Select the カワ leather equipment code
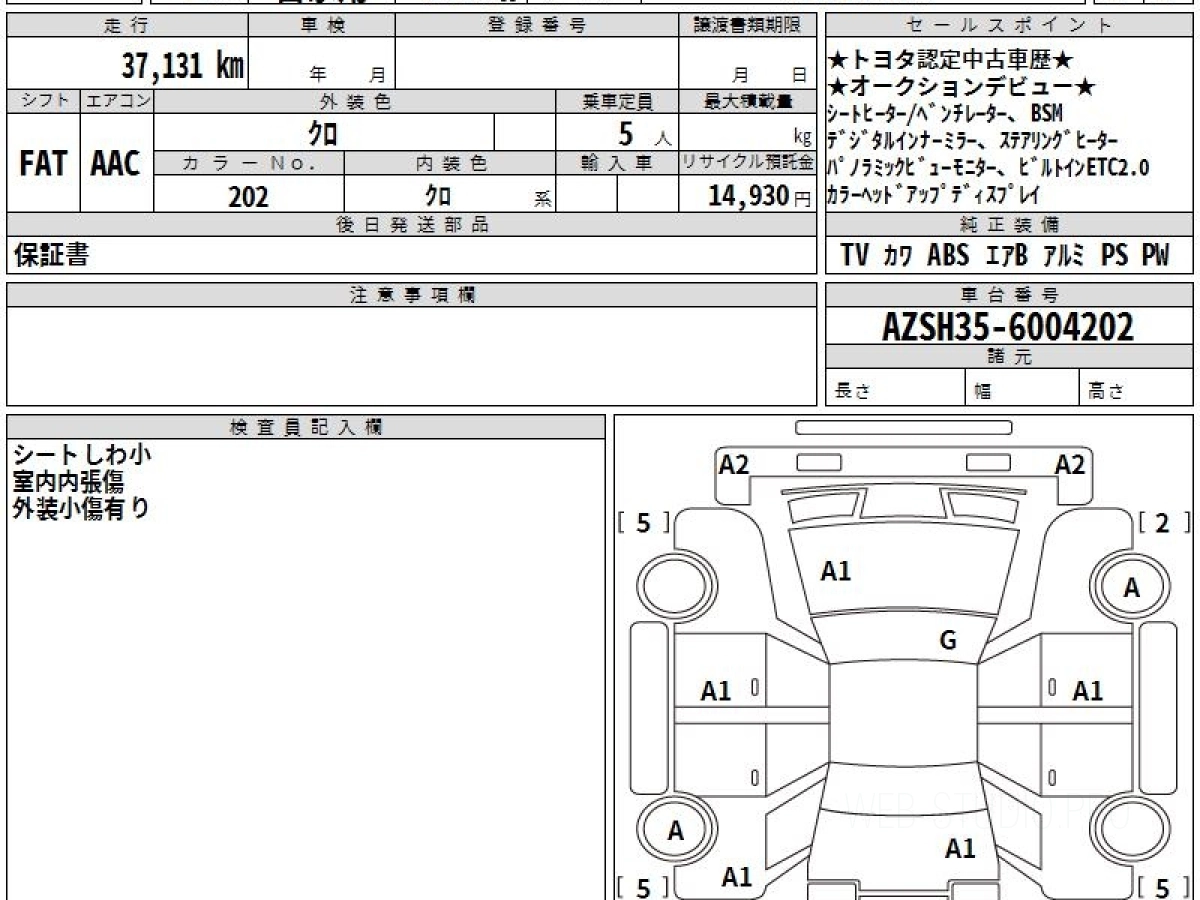Viewport: 1200px width, 900px height. [x=899, y=256]
